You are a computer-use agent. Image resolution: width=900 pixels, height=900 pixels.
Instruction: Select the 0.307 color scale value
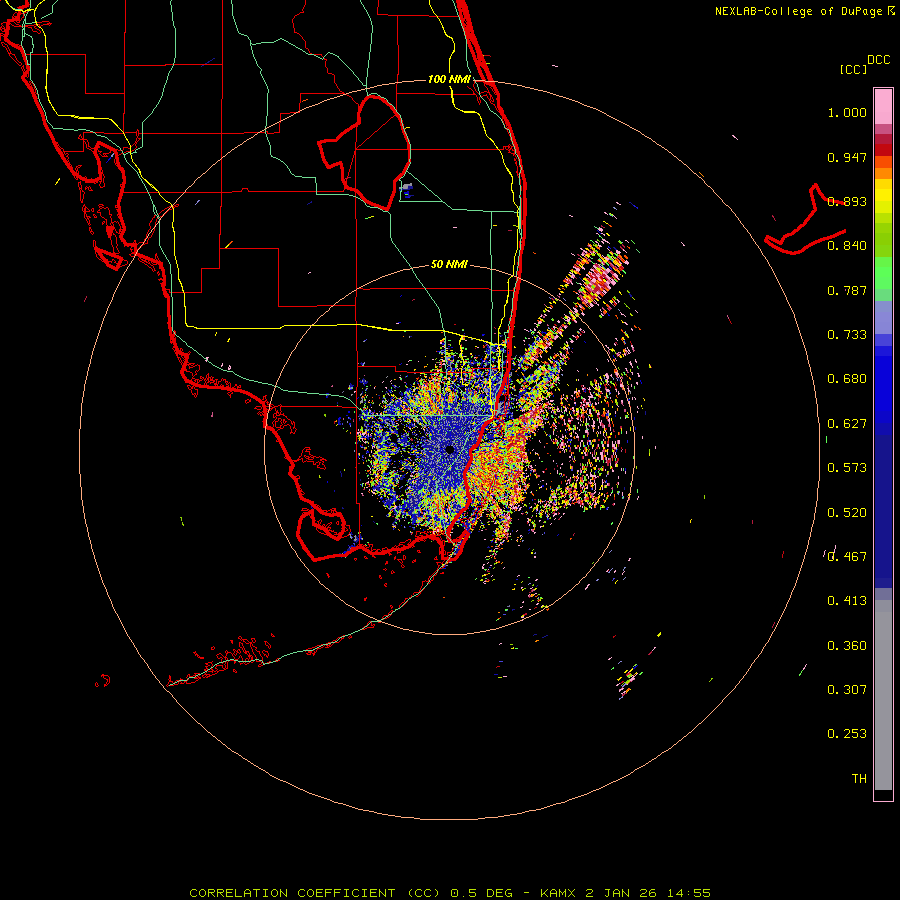pos(847,690)
